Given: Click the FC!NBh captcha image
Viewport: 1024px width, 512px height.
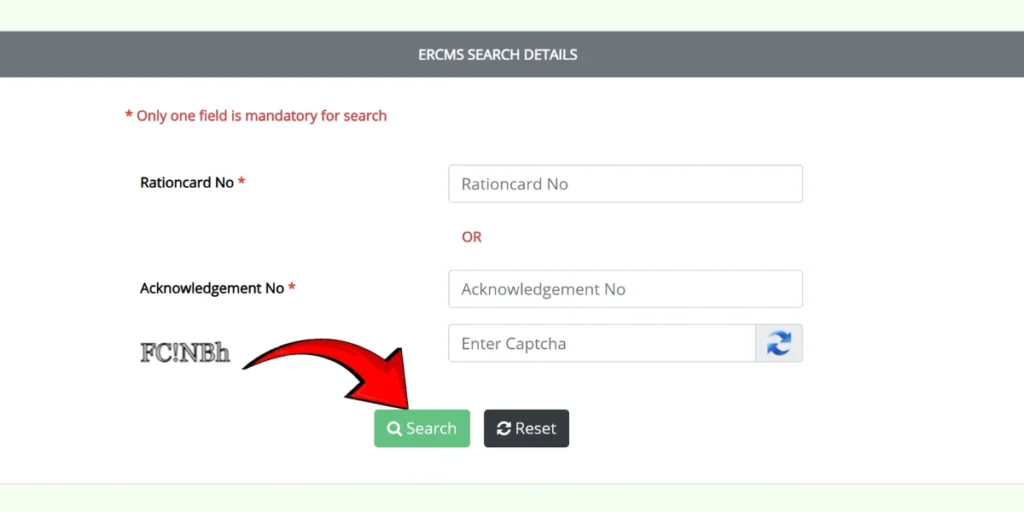Looking at the screenshot, I should pos(185,352).
